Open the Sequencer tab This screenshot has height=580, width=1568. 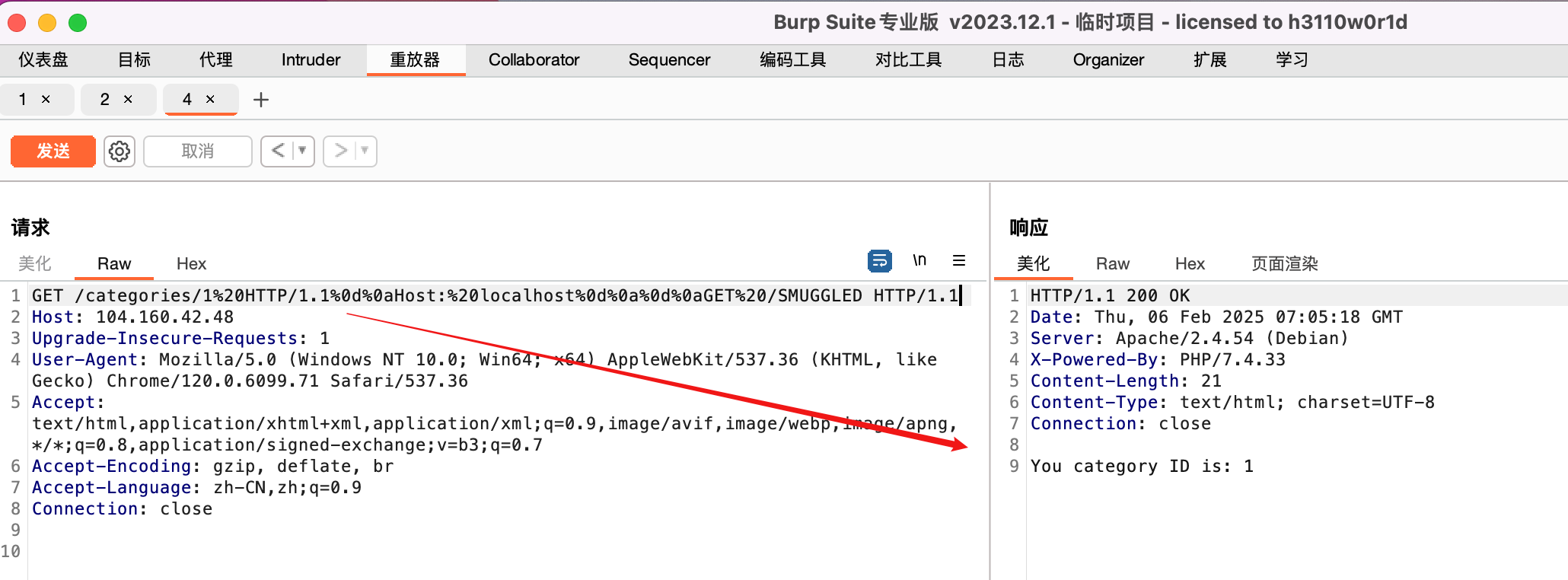click(x=669, y=60)
